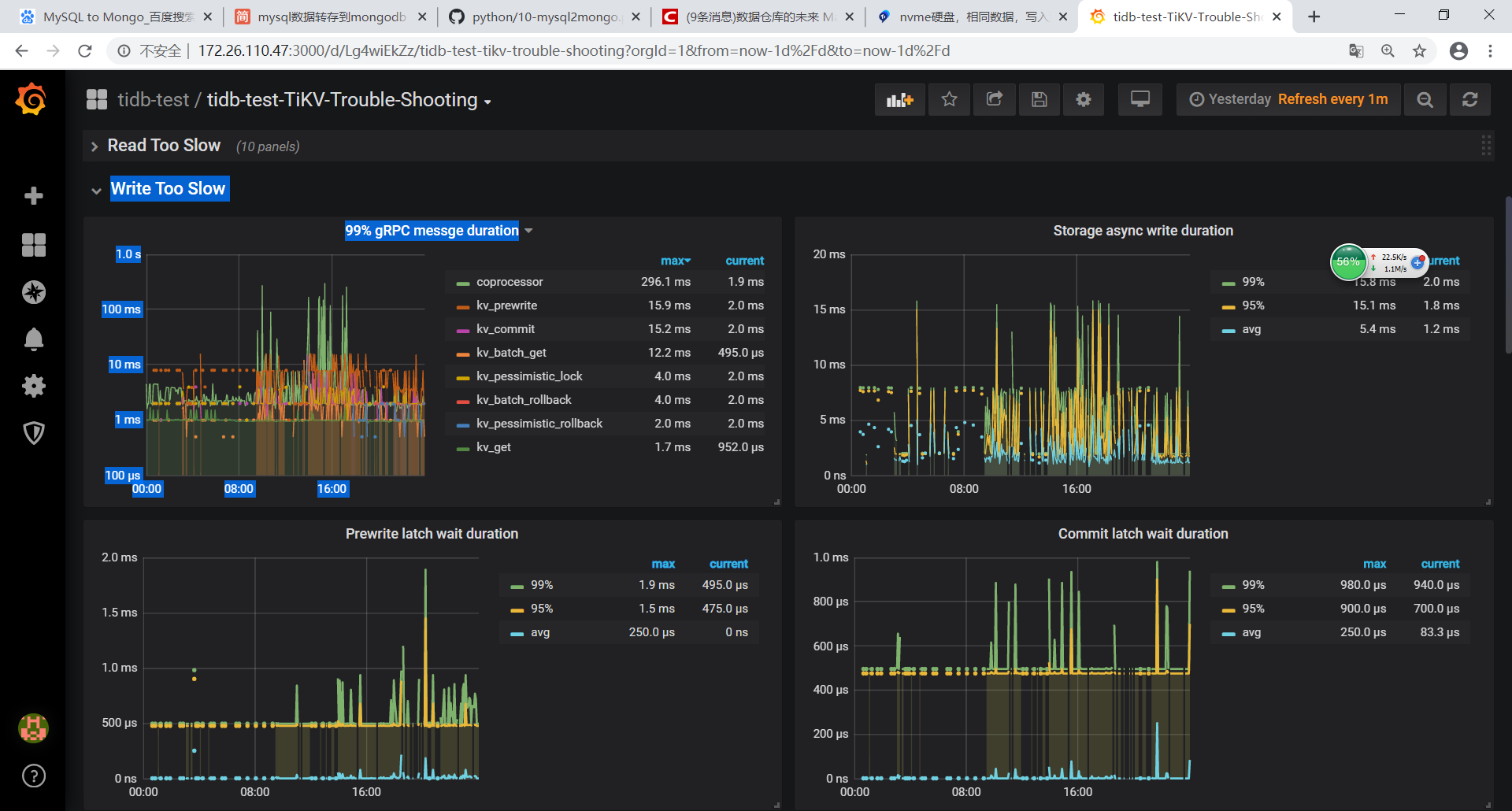Screen dimensions: 1512x811
Task: Click the zoom out time range icon
Action: (x=1425, y=100)
